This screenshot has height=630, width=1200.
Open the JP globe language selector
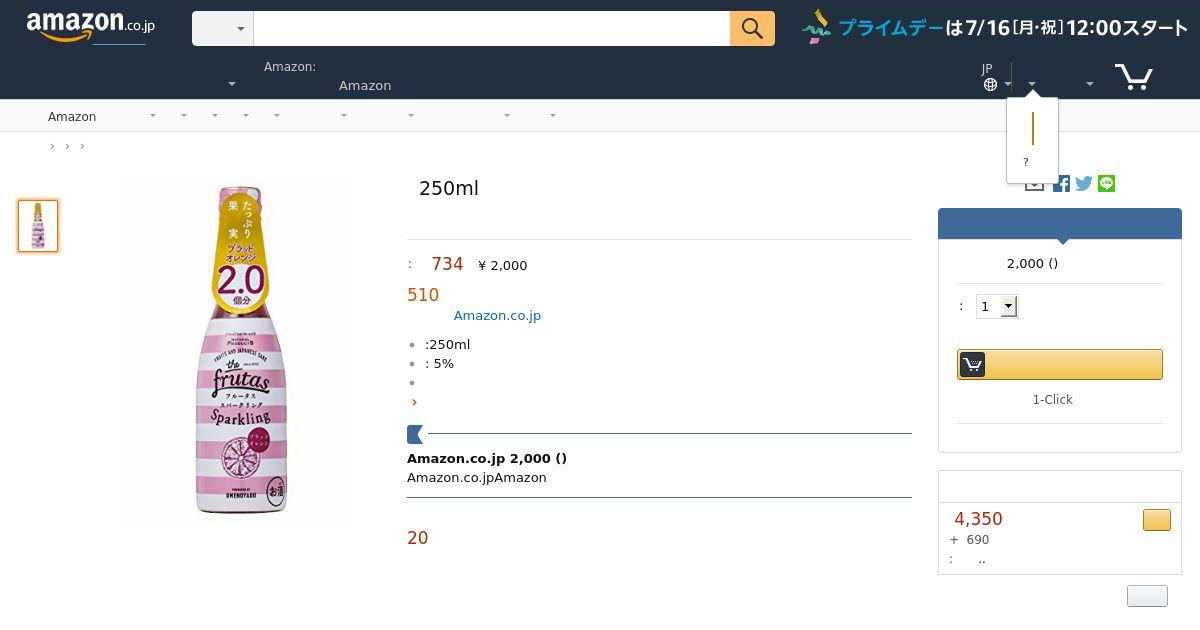995,78
